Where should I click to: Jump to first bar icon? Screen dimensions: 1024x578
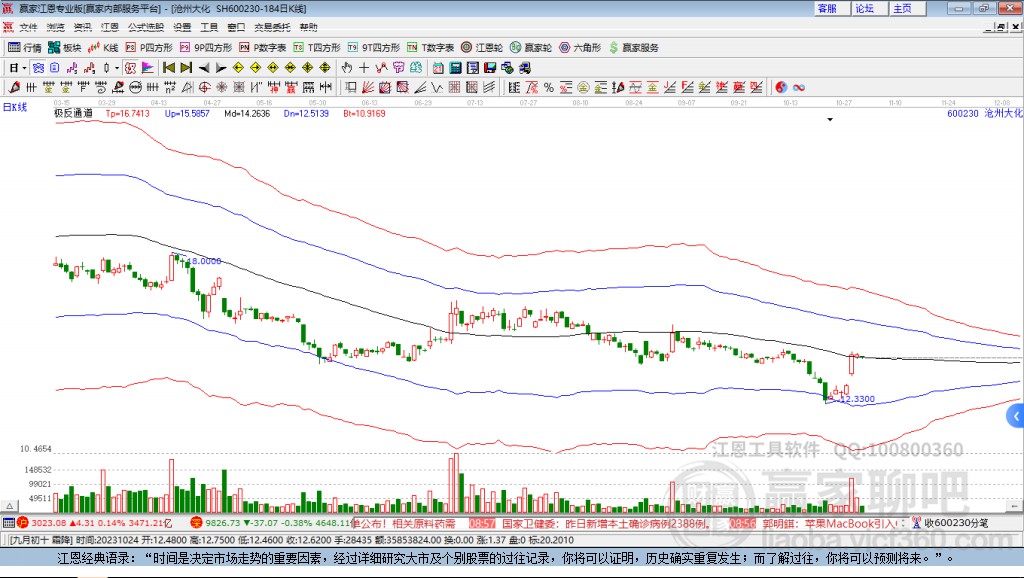tap(168, 68)
